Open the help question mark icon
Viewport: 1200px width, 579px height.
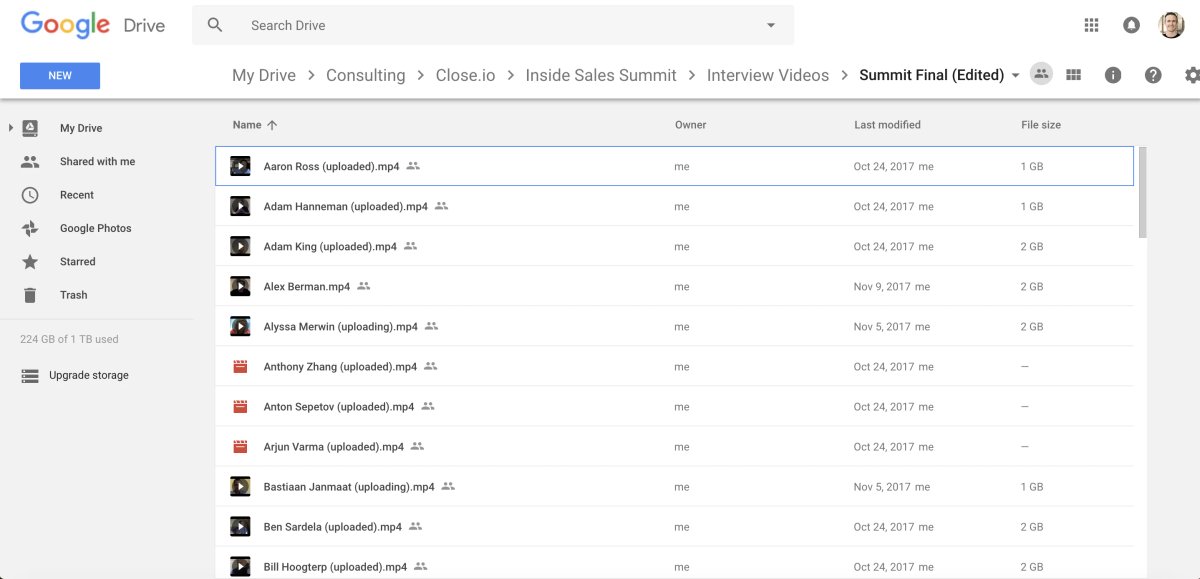[x=1153, y=75]
